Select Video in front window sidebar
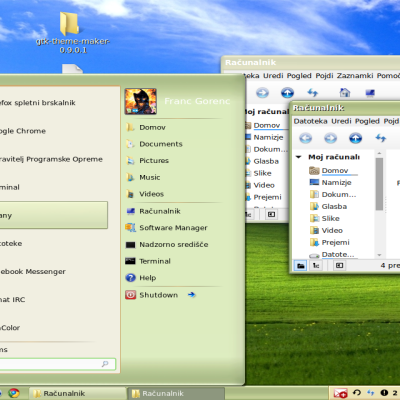 (326, 231)
